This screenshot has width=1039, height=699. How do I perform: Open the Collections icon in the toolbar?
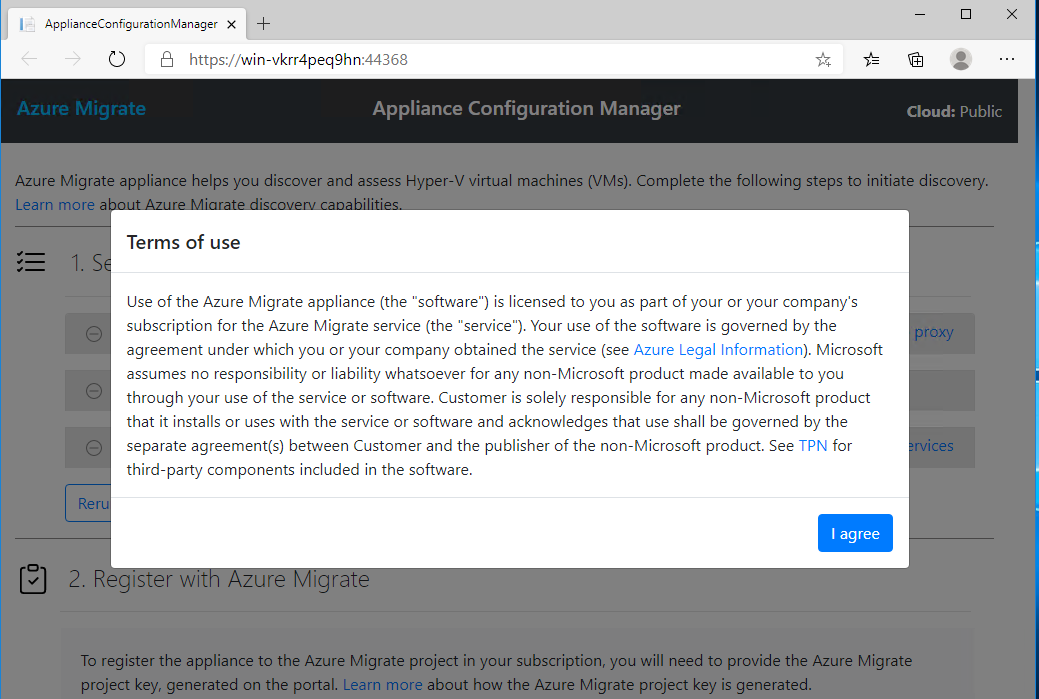coord(916,59)
